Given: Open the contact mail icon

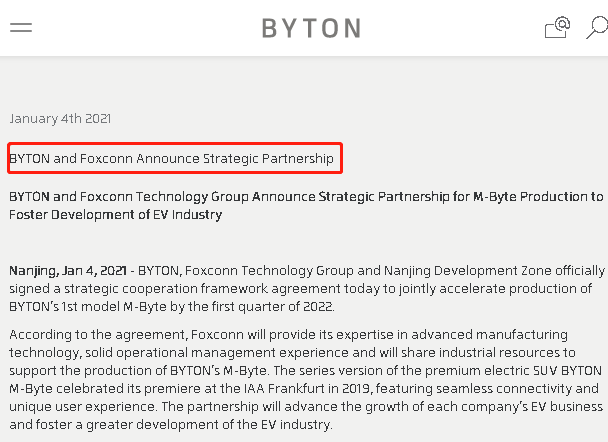Looking at the screenshot, I should click(x=557, y=28).
